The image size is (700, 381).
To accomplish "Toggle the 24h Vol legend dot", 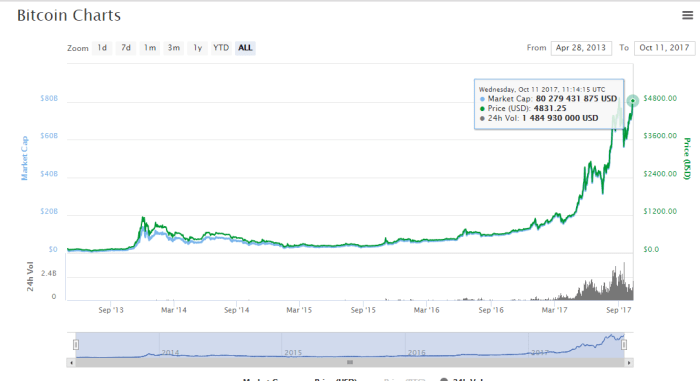I will click(444, 379).
